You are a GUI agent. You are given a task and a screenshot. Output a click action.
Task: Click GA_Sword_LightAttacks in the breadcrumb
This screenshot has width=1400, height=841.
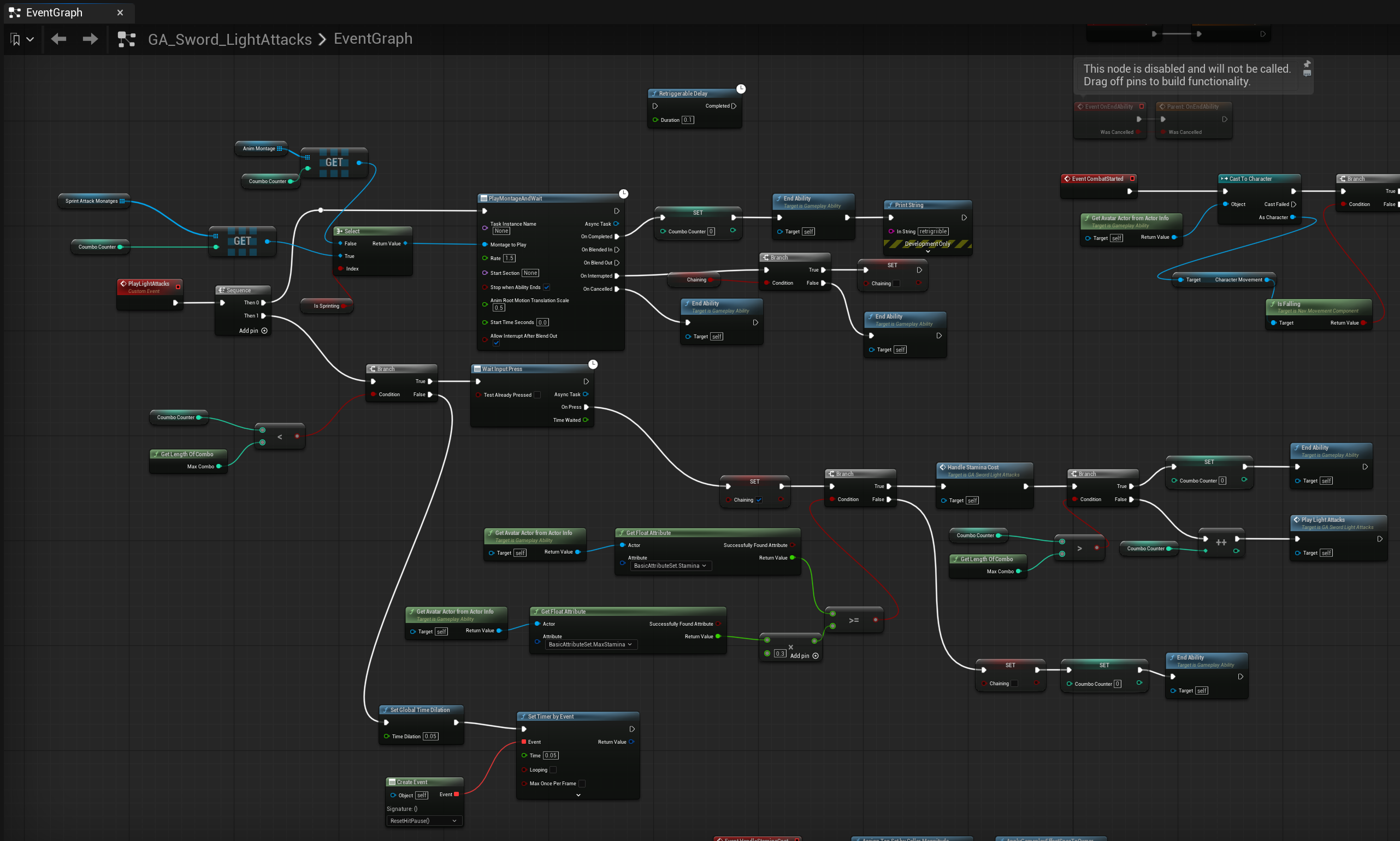(x=230, y=39)
